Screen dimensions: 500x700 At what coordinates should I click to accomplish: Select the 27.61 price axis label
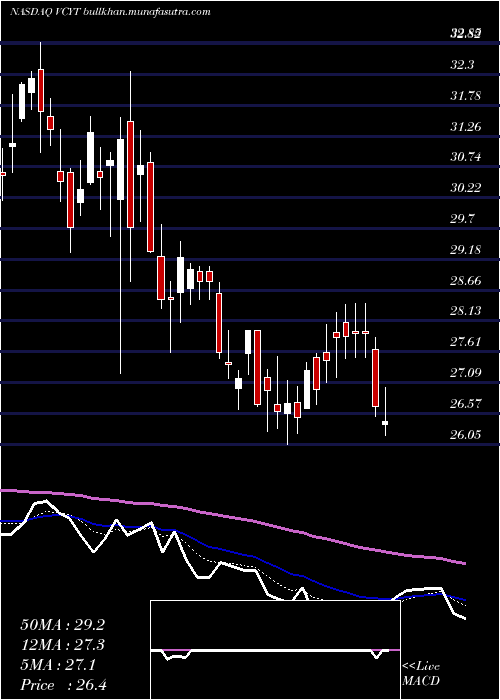466,342
